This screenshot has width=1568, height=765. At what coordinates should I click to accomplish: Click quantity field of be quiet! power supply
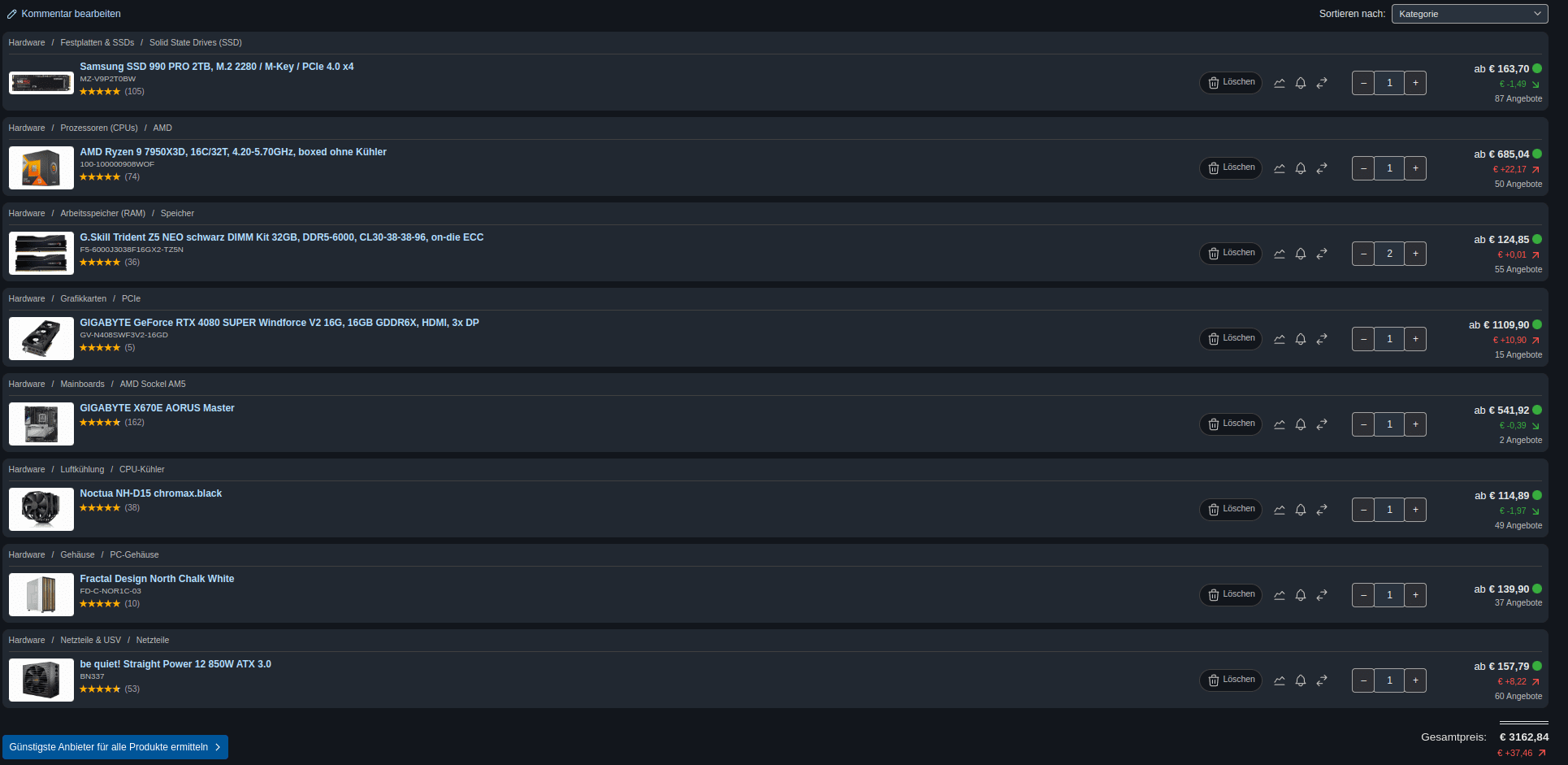pos(1389,680)
